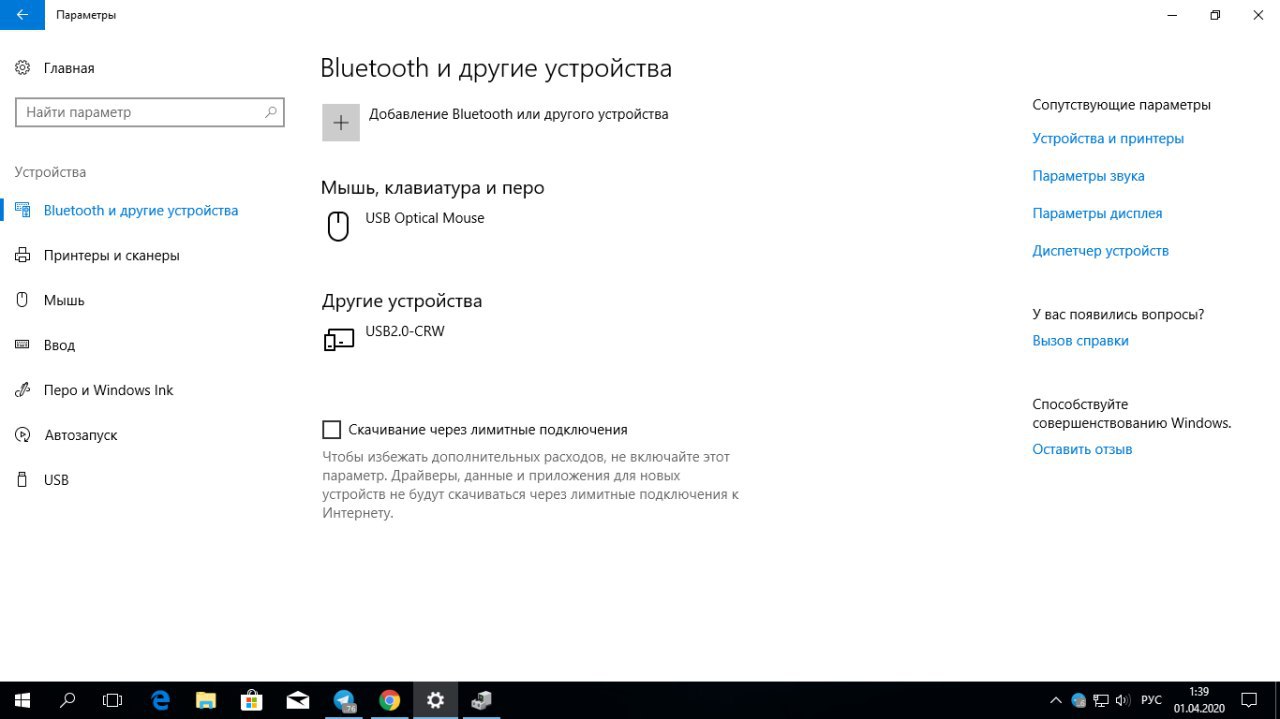Open Microsoft Store from taskbar

tap(252, 700)
